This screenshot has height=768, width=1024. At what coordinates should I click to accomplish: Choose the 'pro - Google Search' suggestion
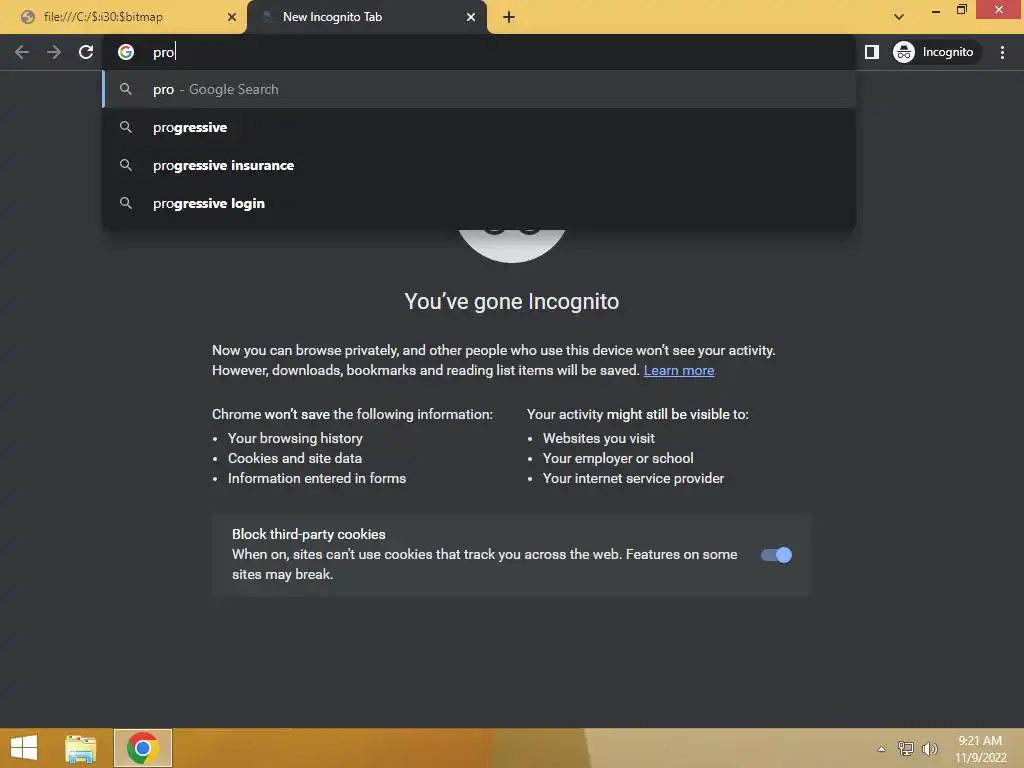click(479, 89)
